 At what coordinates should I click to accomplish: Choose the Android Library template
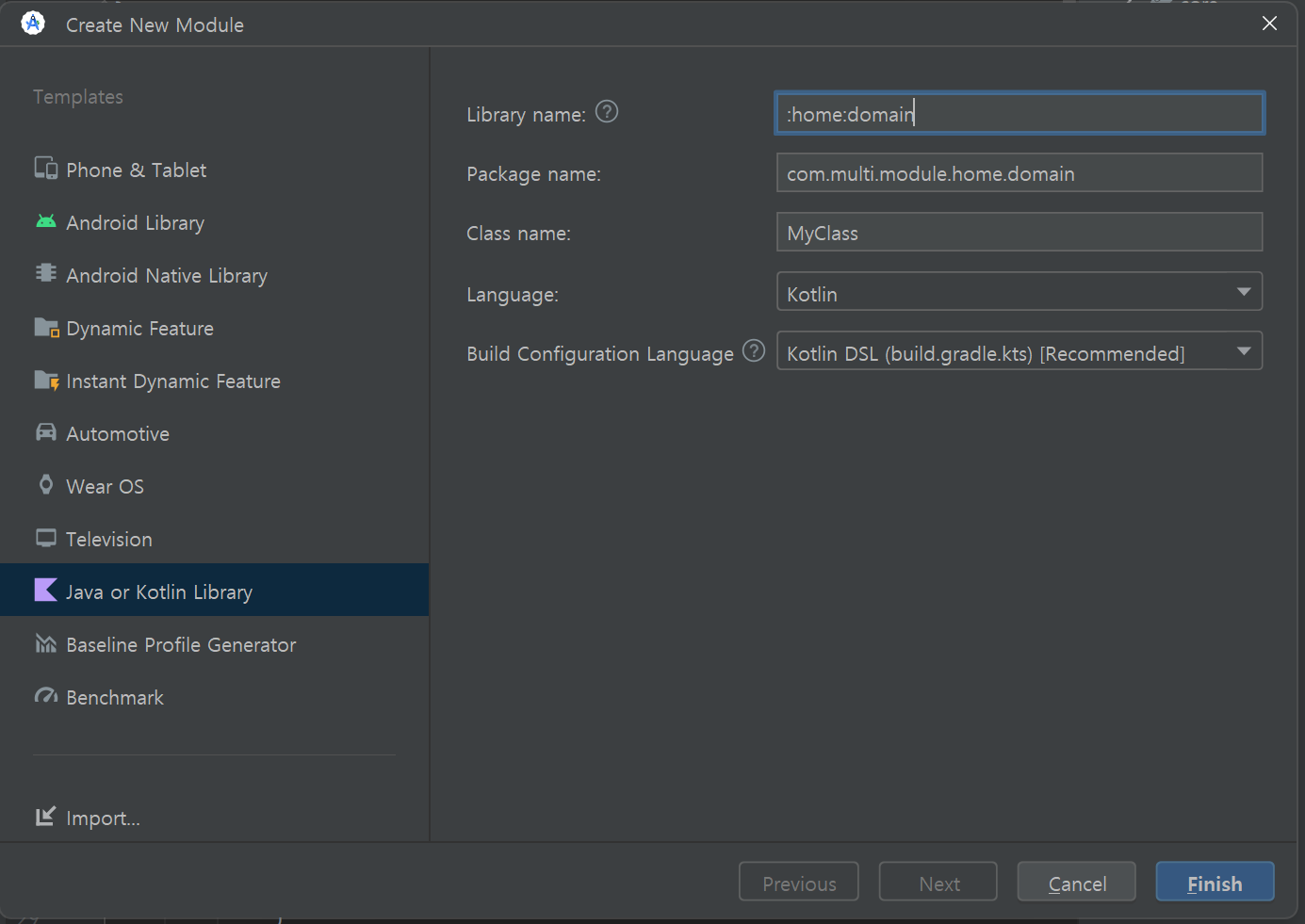pyautogui.click(x=215, y=222)
